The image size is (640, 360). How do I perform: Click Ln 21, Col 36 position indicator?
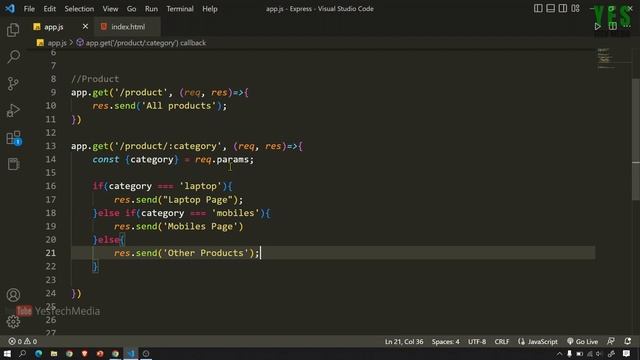pyautogui.click(x=404, y=341)
